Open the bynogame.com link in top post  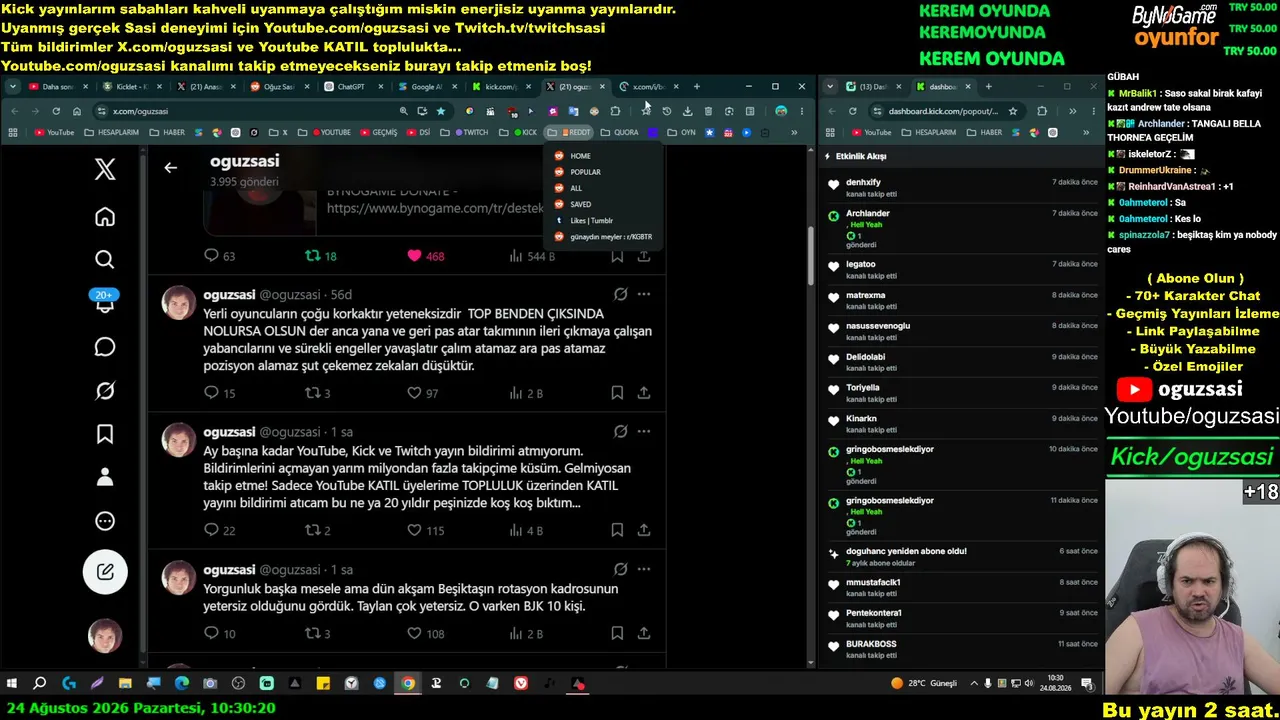(x=436, y=208)
